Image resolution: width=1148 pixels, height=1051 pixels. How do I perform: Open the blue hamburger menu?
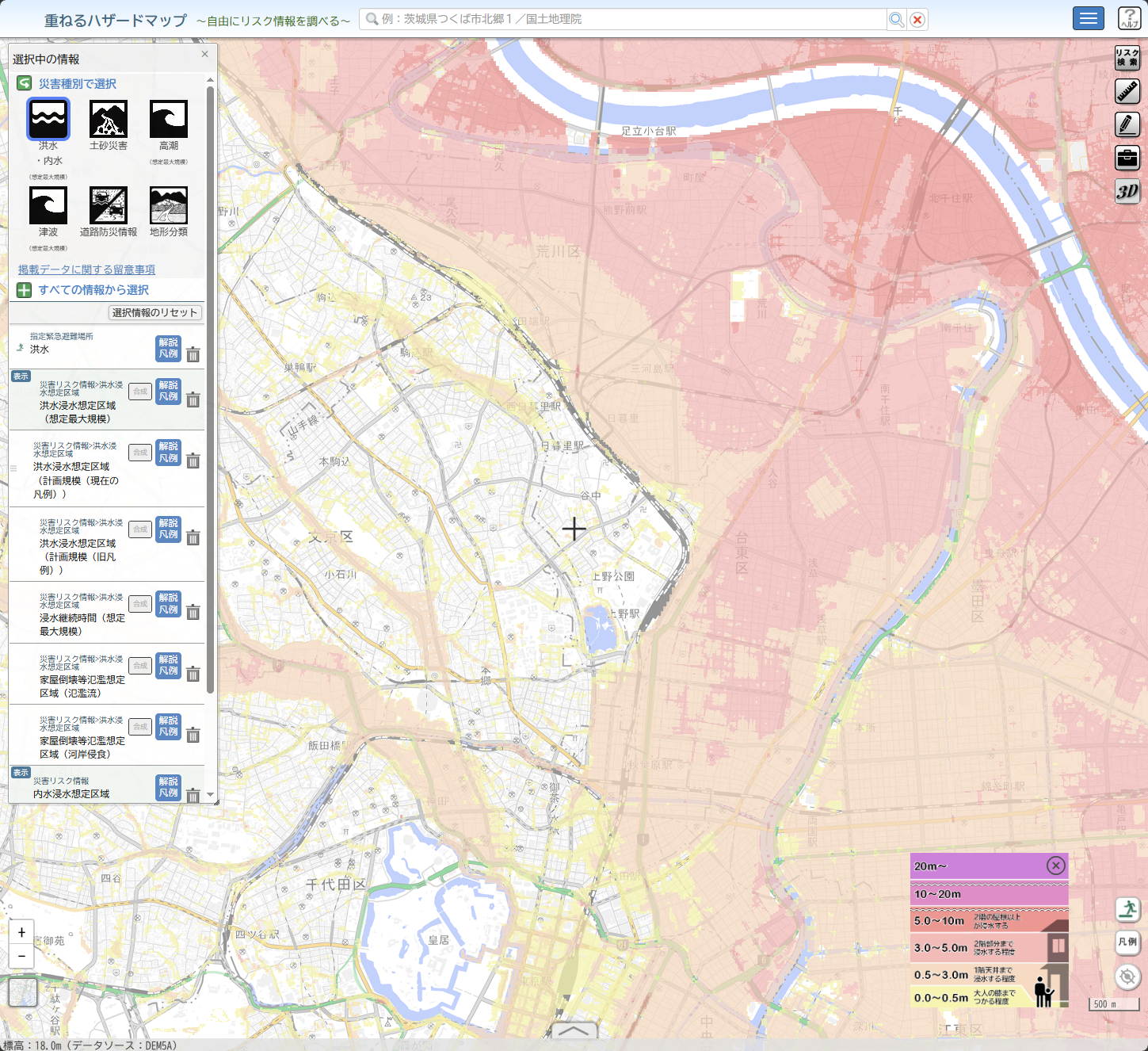pos(1088,18)
